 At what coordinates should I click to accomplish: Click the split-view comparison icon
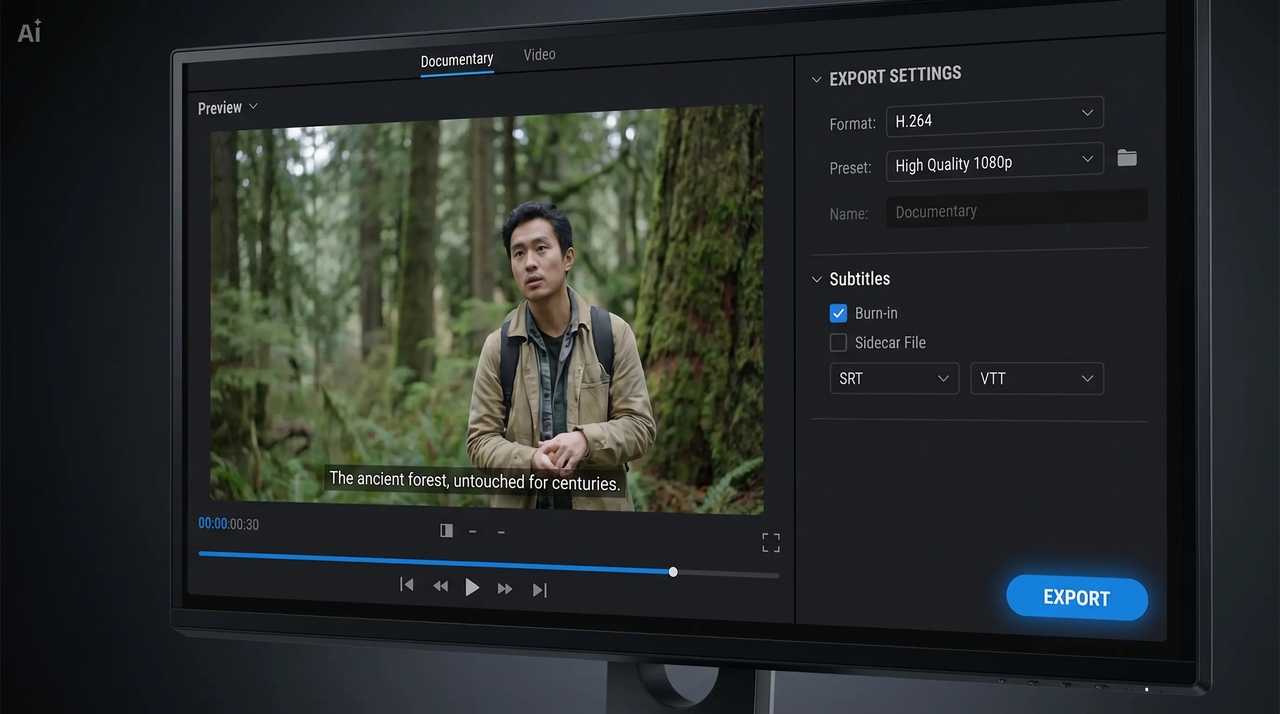(x=446, y=531)
